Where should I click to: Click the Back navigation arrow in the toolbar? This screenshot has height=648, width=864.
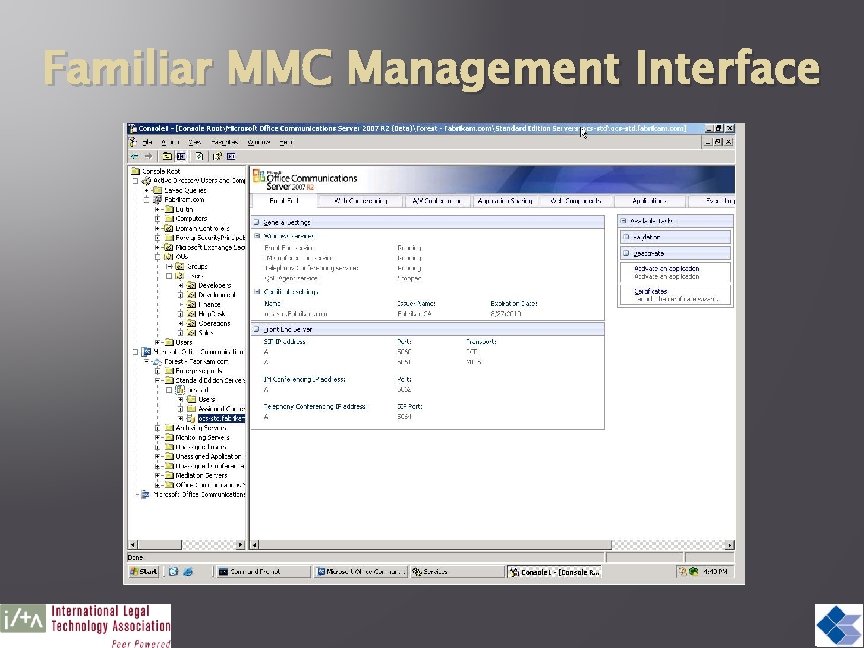[x=134, y=156]
